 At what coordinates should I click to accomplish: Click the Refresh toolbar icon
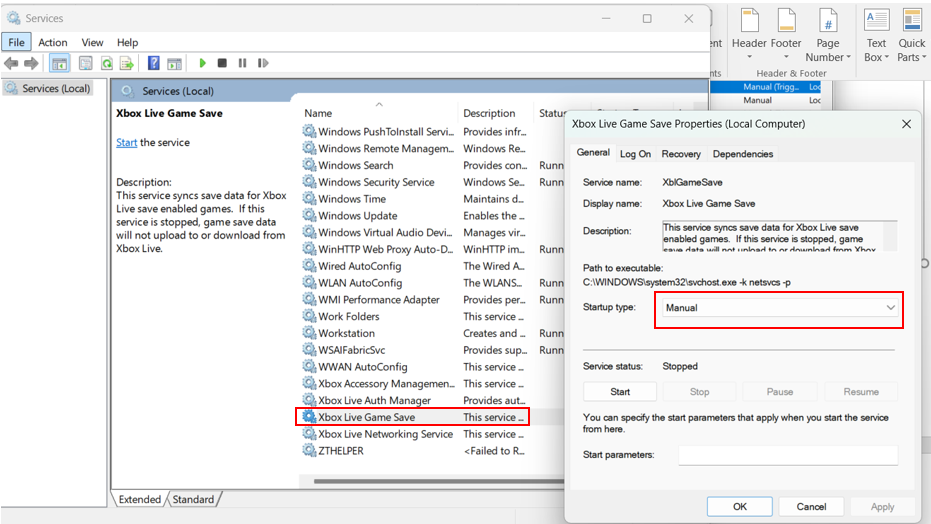tap(107, 63)
